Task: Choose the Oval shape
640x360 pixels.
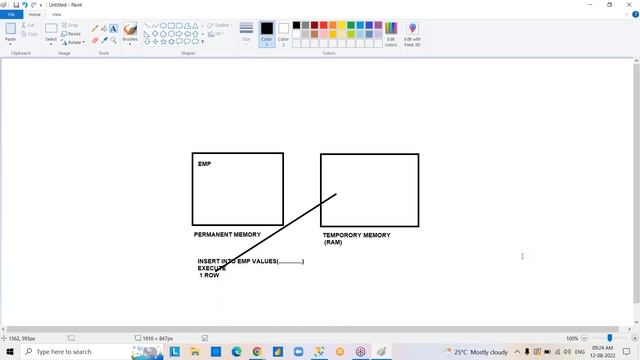Action: coord(163,26)
